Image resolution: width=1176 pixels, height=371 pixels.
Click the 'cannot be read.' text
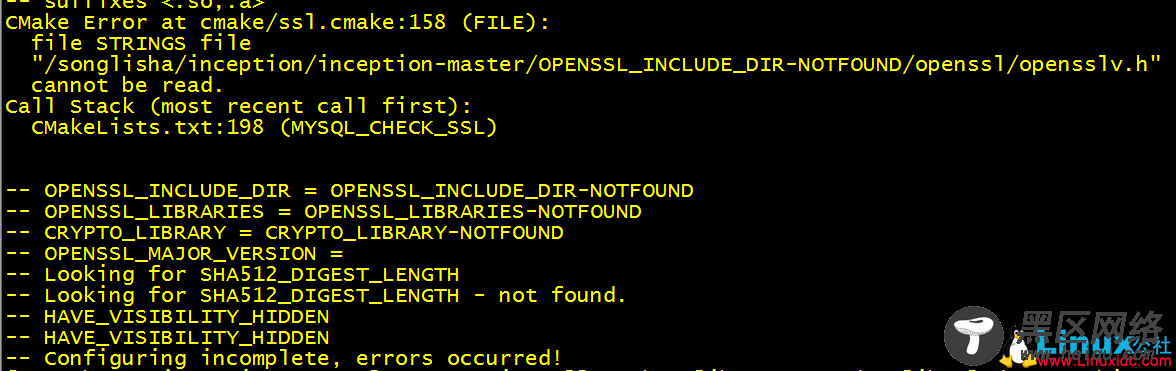coord(128,85)
